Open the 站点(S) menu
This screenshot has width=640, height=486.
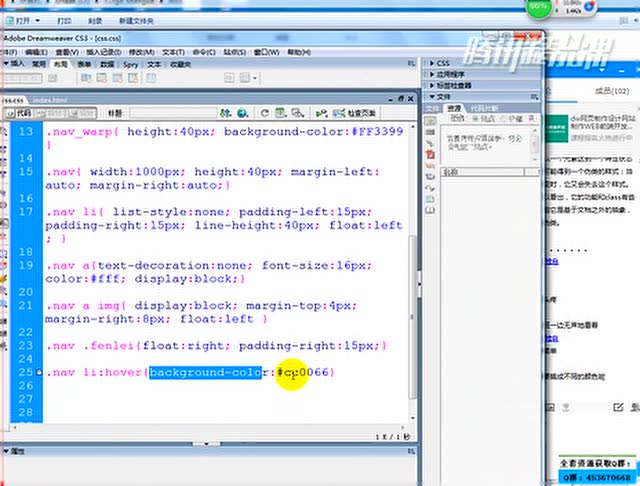click(x=235, y=52)
